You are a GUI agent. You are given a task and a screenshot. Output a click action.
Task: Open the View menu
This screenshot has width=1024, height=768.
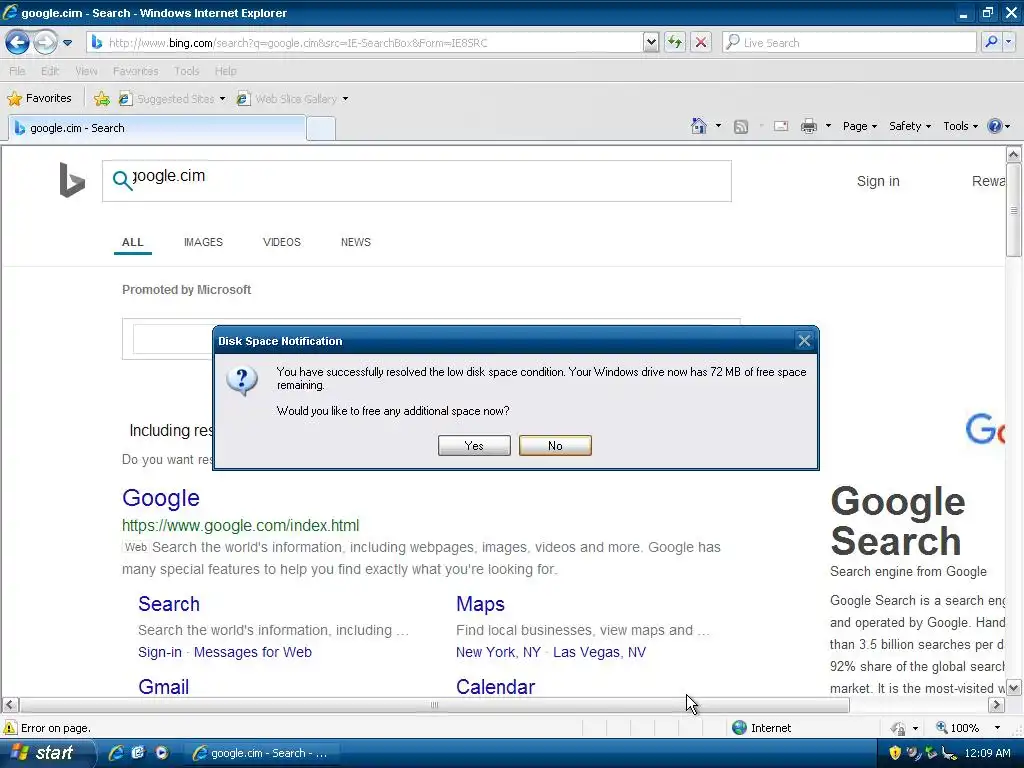(x=86, y=71)
